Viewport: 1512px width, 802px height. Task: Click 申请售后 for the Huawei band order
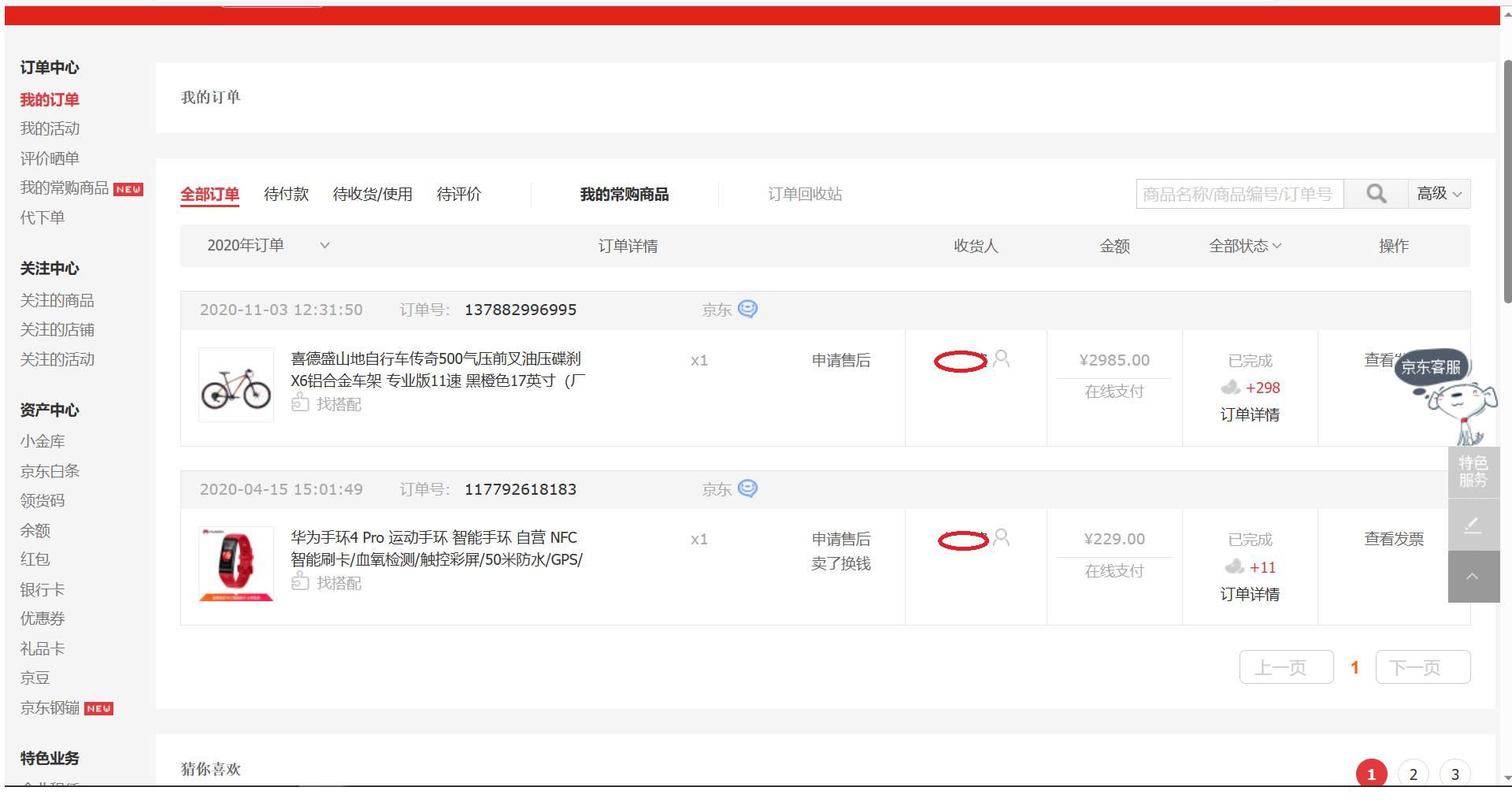coord(841,539)
